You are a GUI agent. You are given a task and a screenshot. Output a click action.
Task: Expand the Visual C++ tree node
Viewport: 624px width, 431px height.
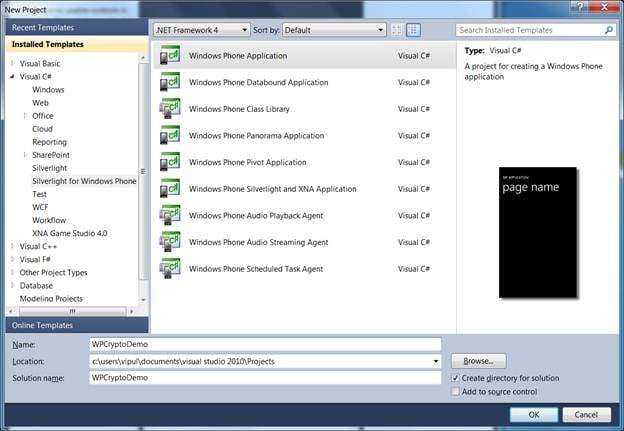13,246
